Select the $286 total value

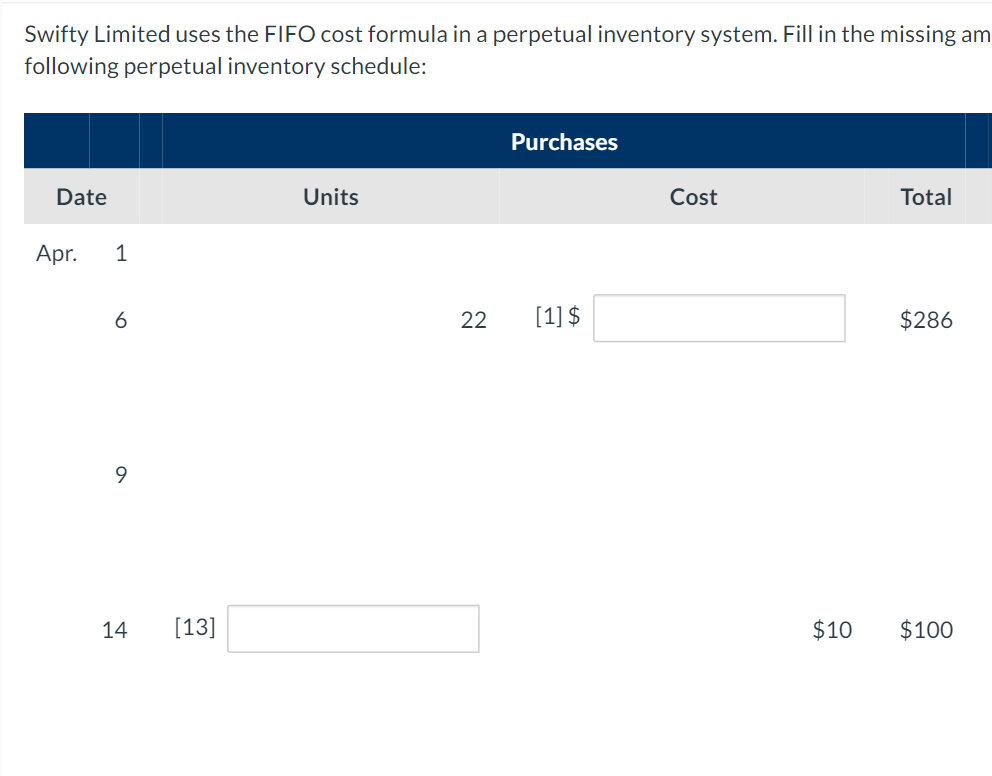[x=925, y=319]
